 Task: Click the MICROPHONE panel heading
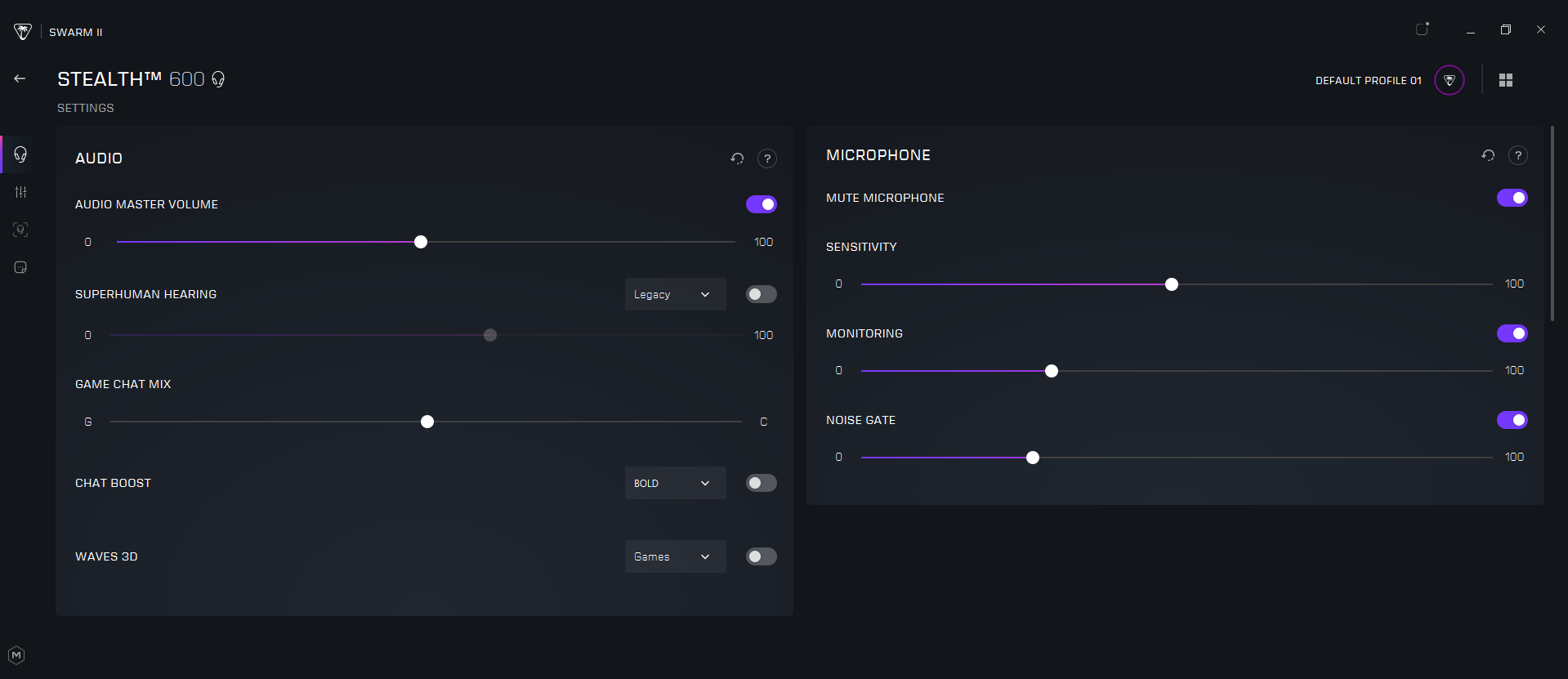(878, 155)
